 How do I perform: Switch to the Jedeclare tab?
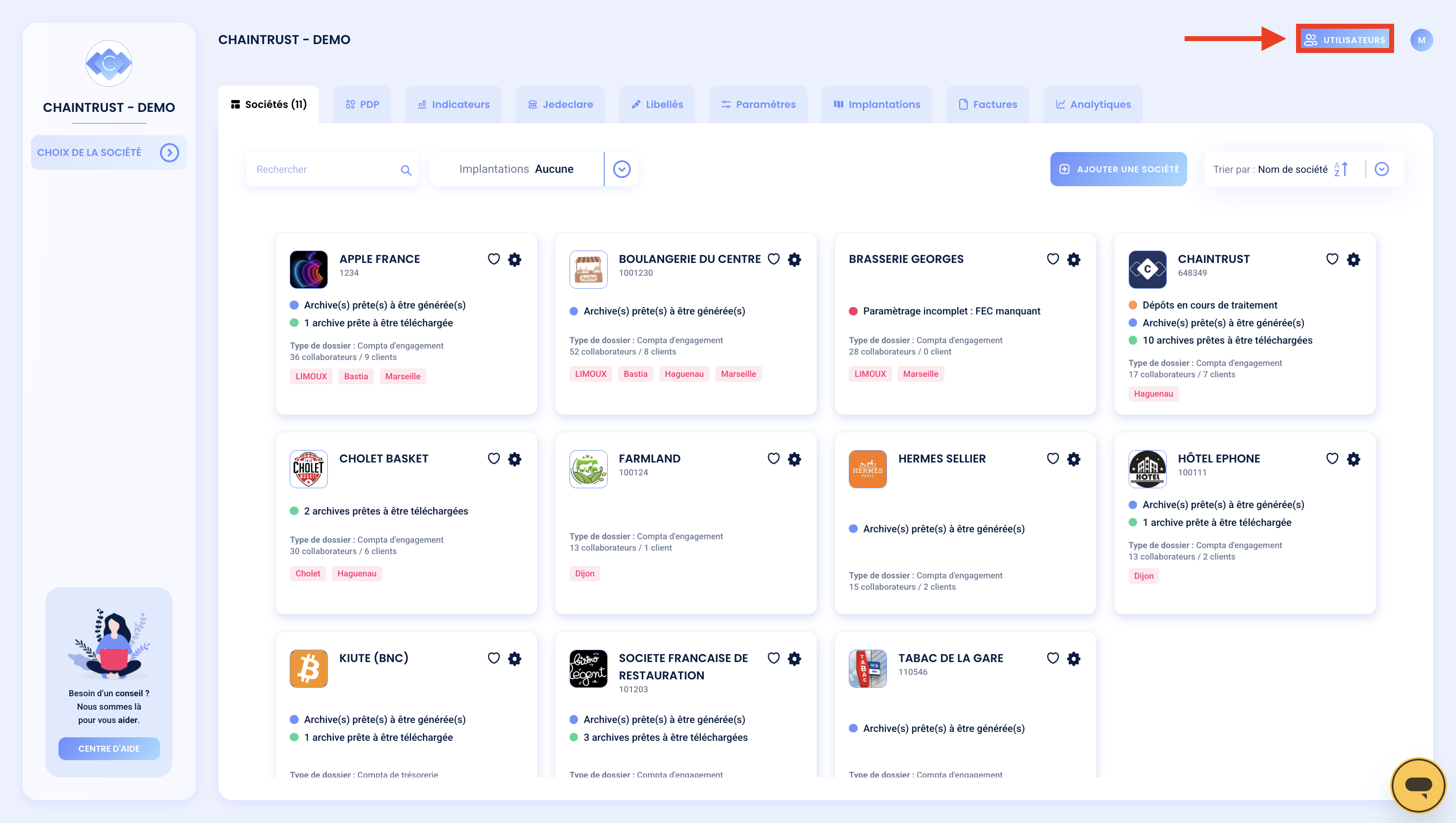pos(560,104)
